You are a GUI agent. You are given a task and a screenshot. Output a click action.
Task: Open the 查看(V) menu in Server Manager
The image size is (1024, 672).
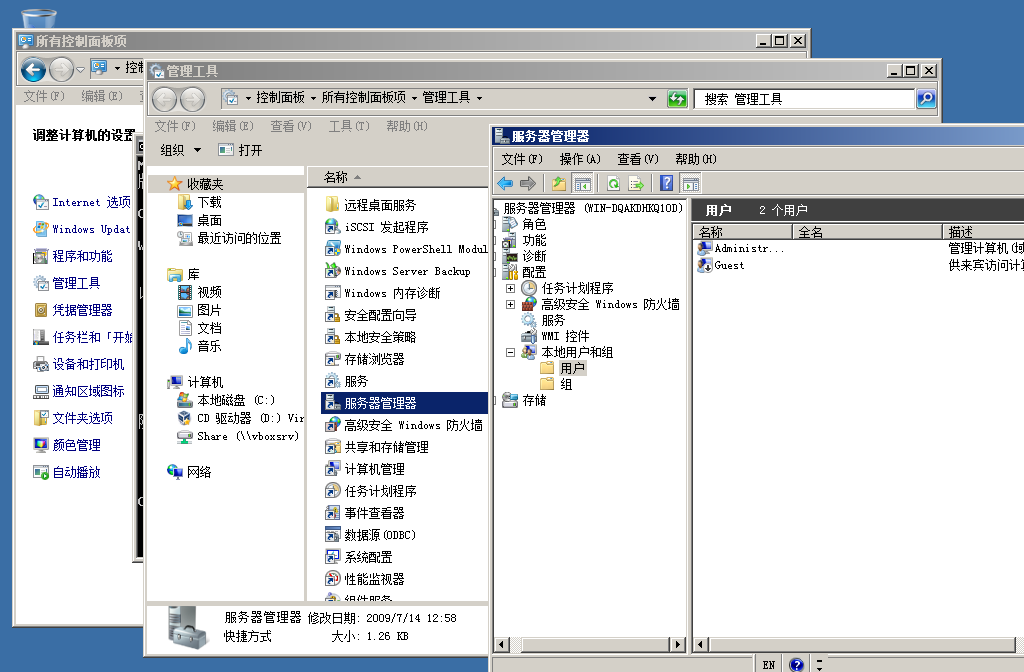pyautogui.click(x=638, y=159)
